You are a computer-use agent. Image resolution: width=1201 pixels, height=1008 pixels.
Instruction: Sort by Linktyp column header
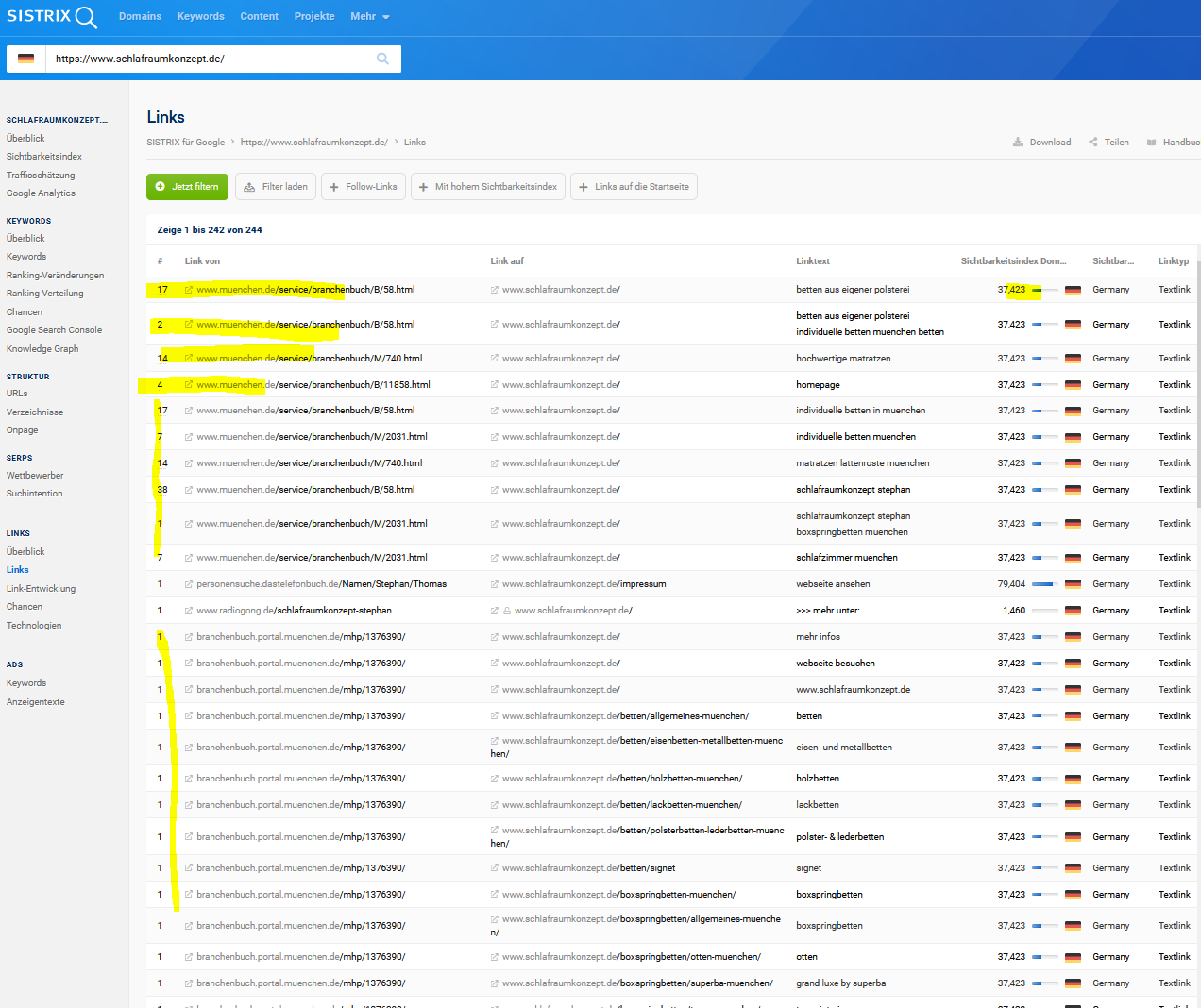point(1174,261)
